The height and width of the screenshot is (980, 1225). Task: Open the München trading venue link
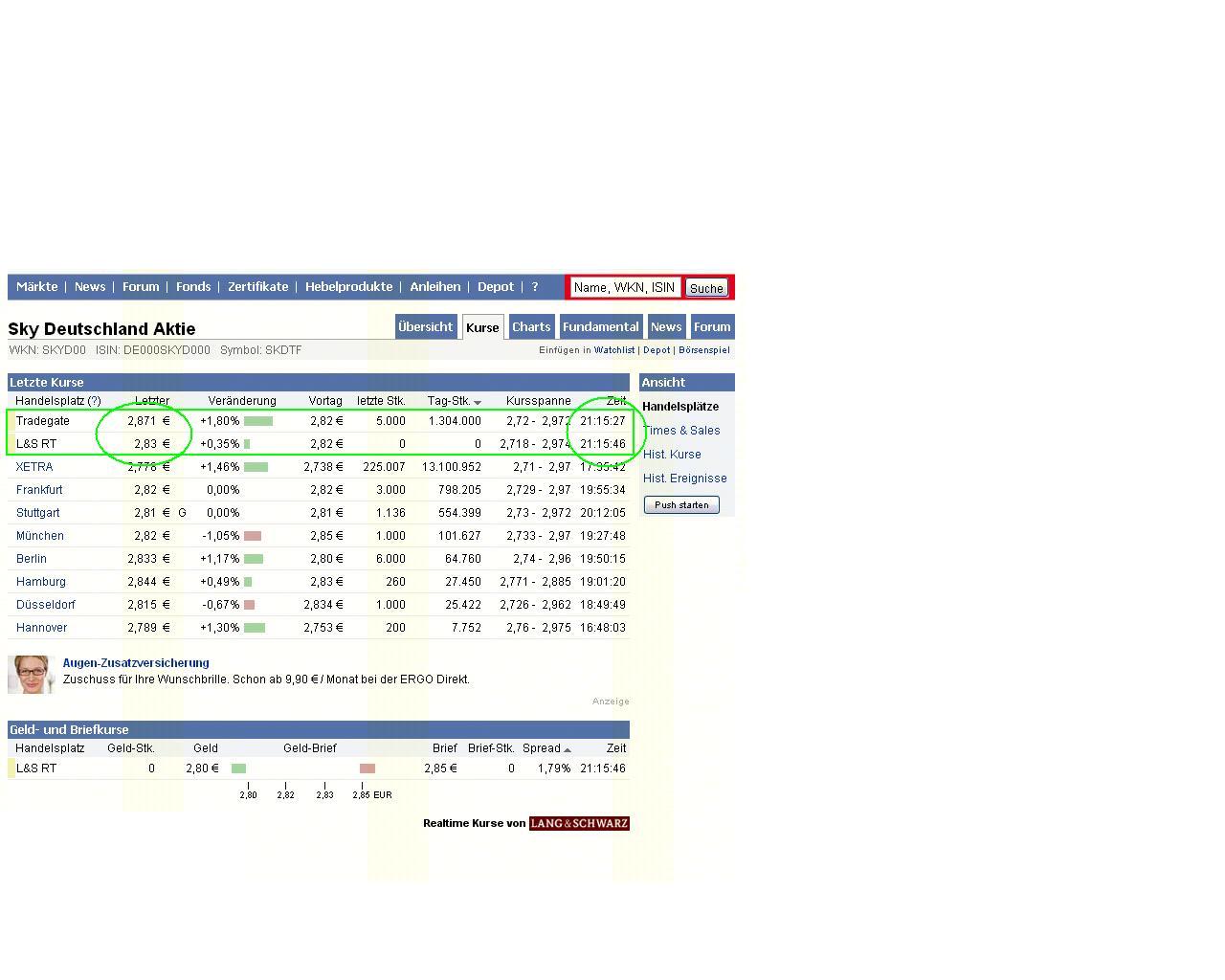[x=40, y=536]
